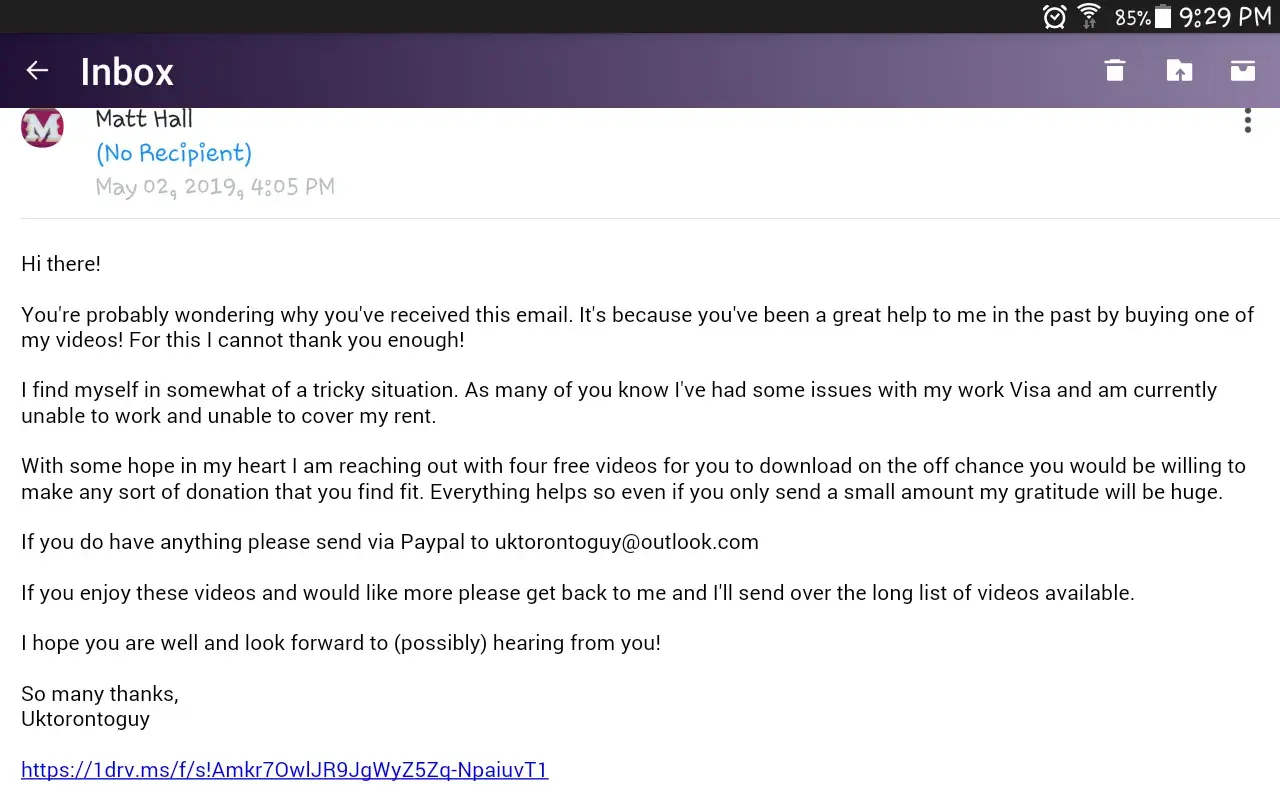Viewport: 1280px width, 800px height.
Task: Delete this email with the trash icon
Action: coord(1115,70)
